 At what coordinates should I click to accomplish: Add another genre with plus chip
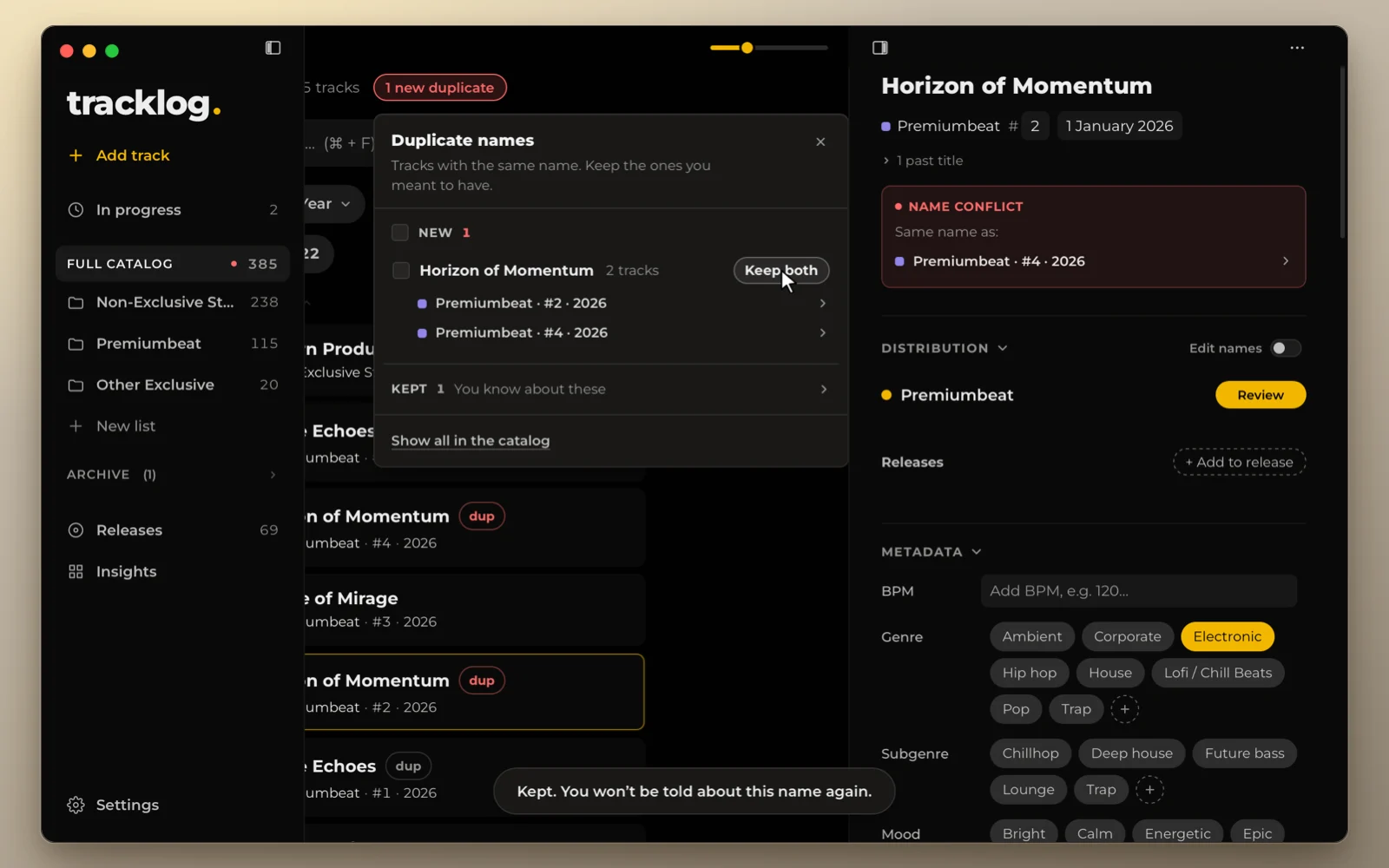tap(1124, 709)
